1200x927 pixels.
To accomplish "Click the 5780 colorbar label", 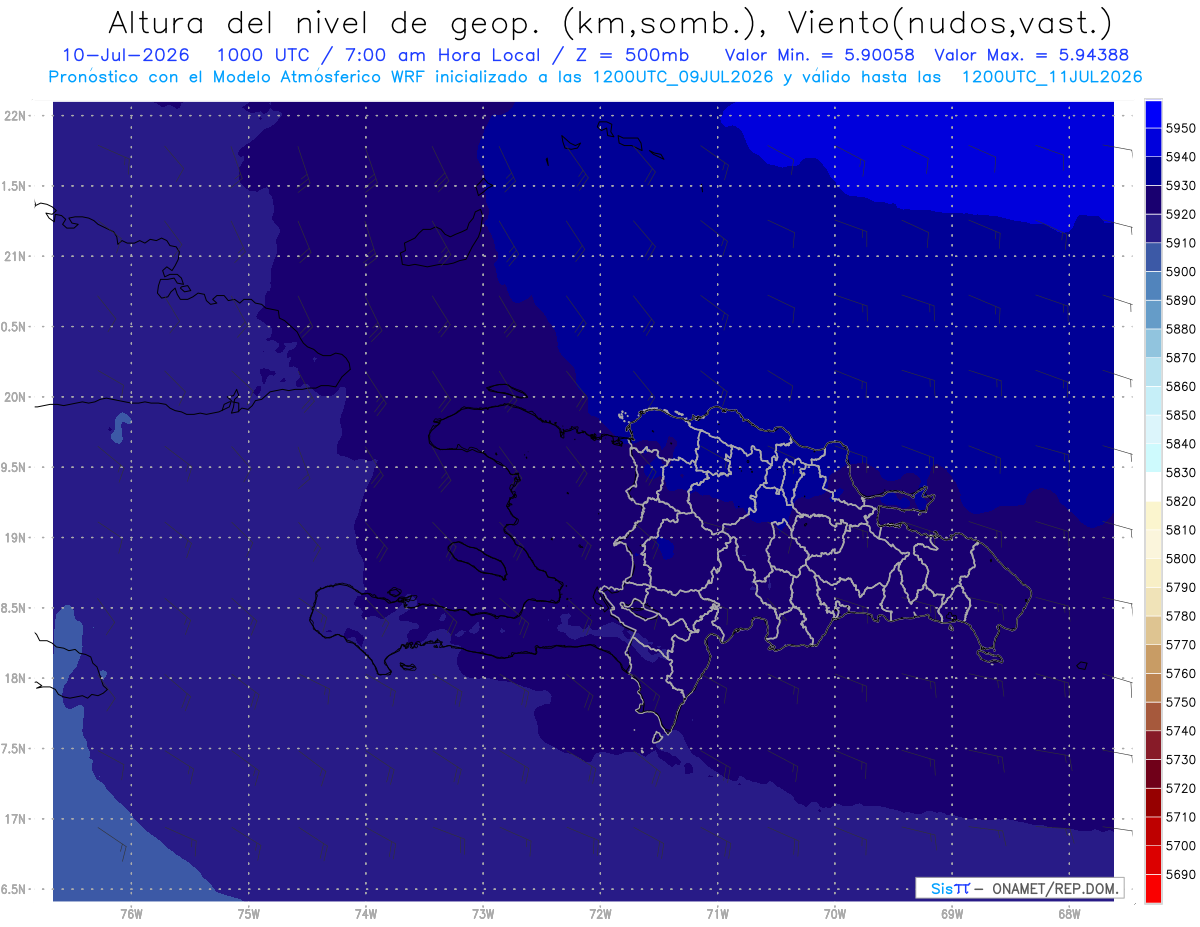I will click(1181, 616).
